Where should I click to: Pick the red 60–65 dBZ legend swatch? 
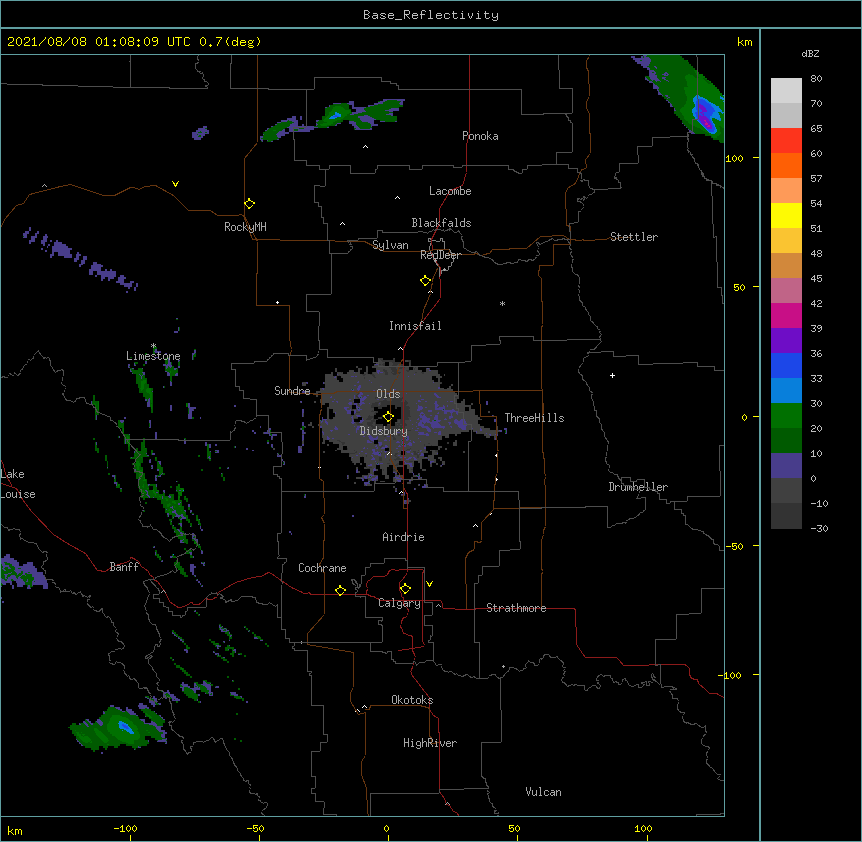tap(786, 141)
